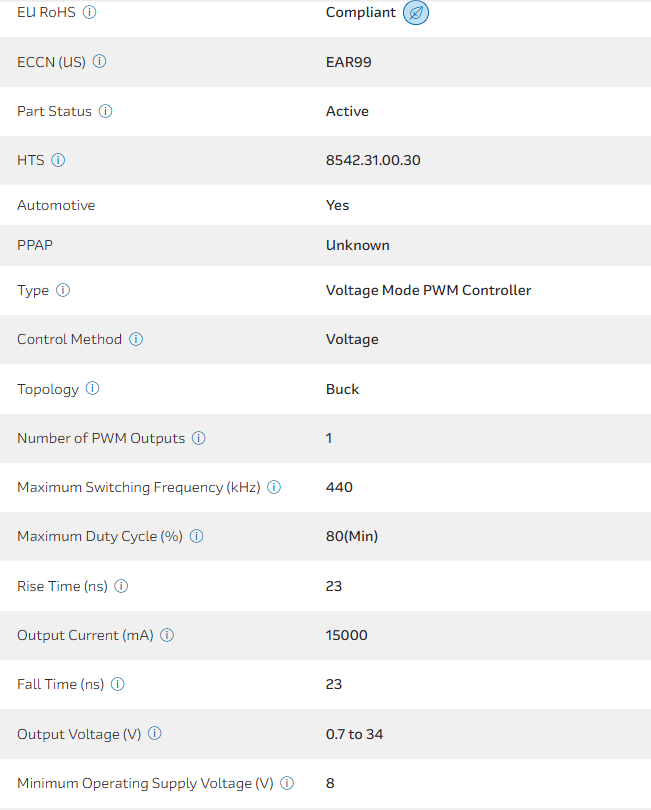Screen dimensions: 651x810
Task: Show info for Part Status
Action: 106,111
